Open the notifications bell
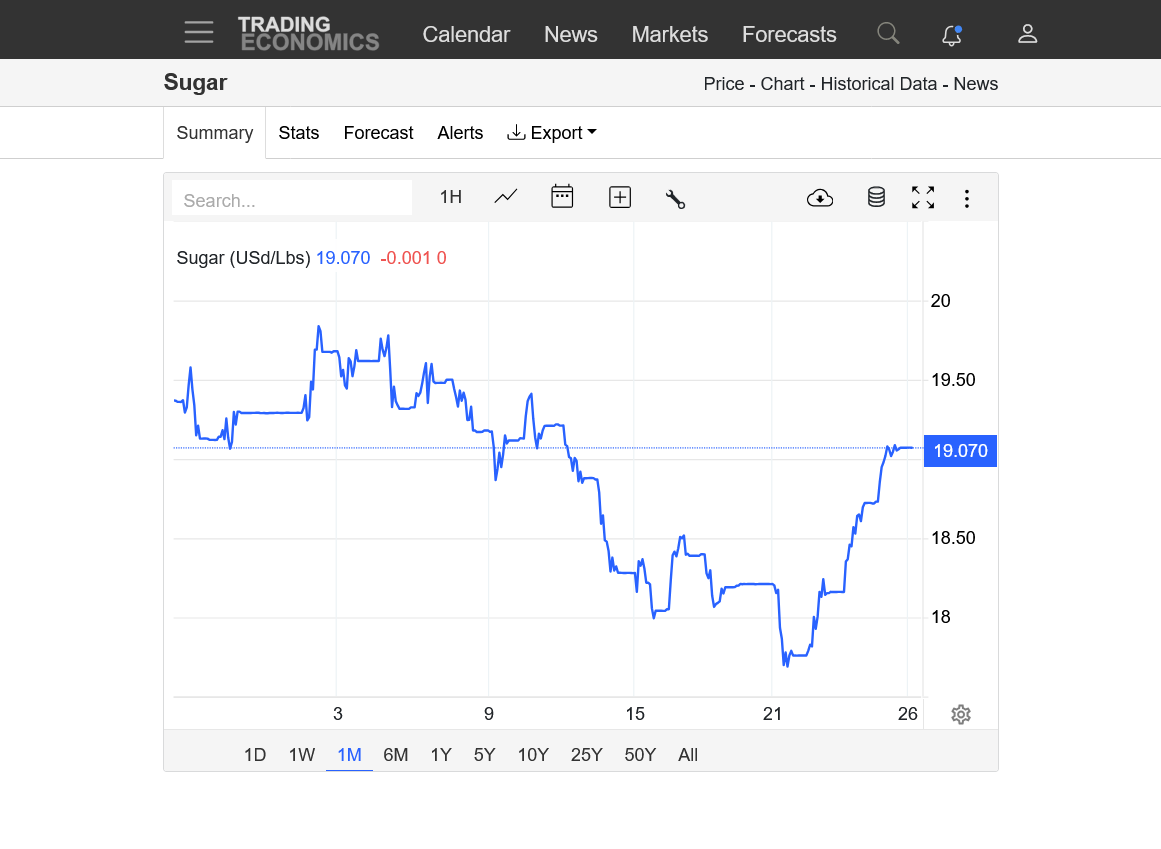Viewport: 1161px width, 849px height. tap(951, 35)
